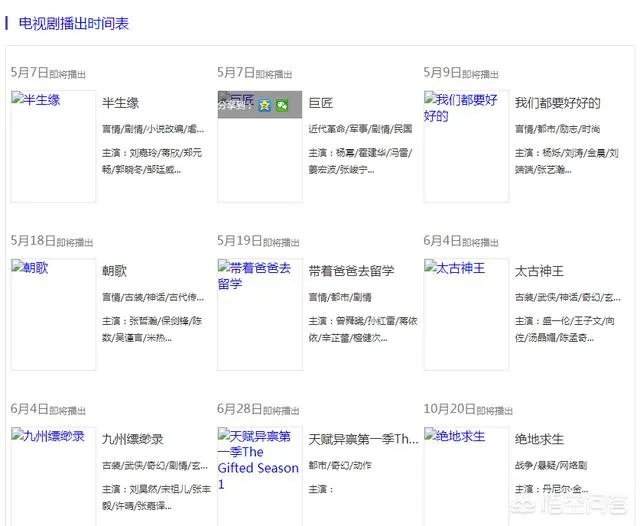Image resolution: width=640 pixels, height=526 pixels.
Task: Open the 带着爸爸去留学 poster thumbnail
Action: click(x=260, y=315)
